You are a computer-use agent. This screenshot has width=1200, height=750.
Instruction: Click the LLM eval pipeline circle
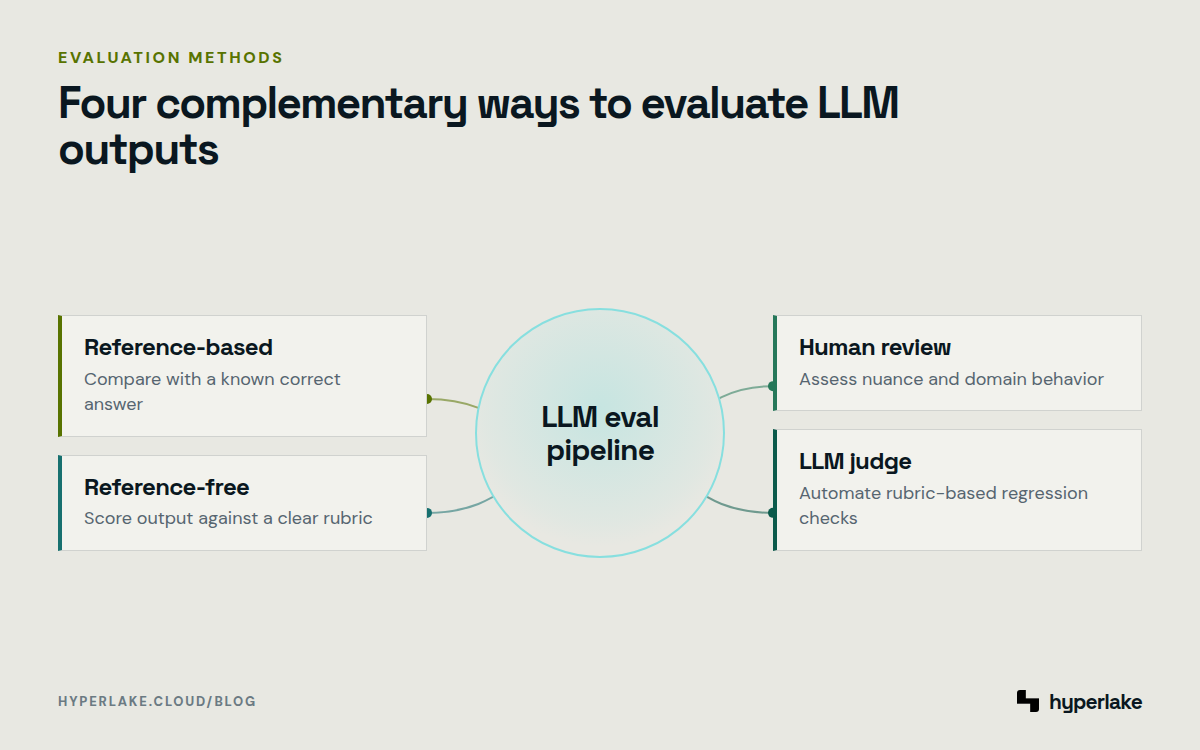tap(600, 433)
